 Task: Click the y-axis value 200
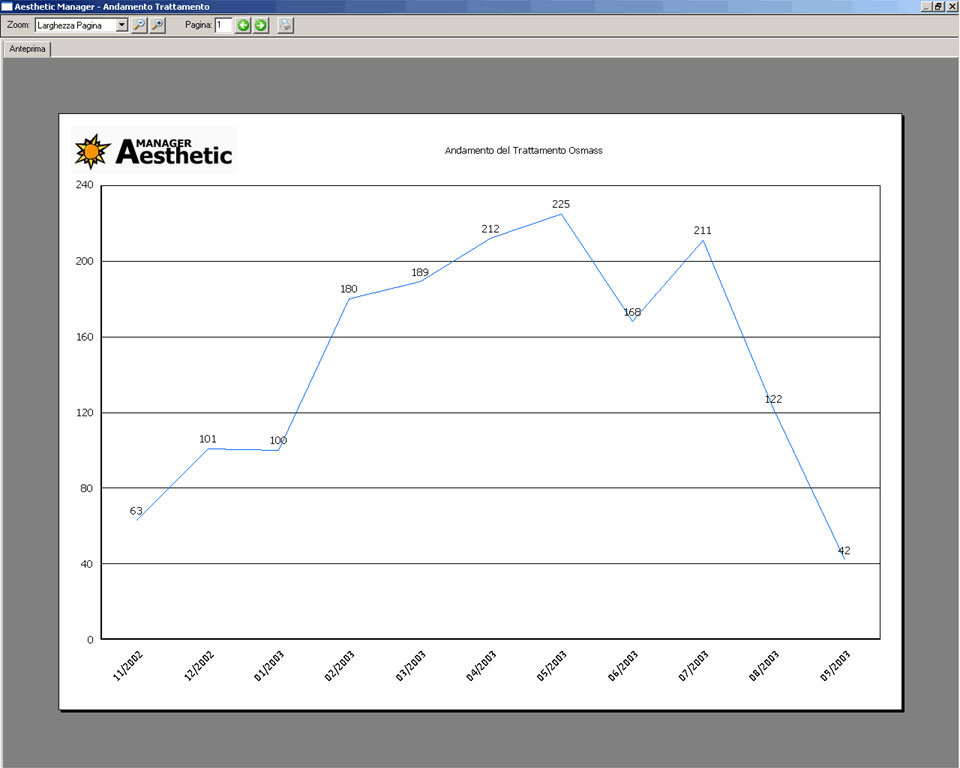(x=84, y=262)
